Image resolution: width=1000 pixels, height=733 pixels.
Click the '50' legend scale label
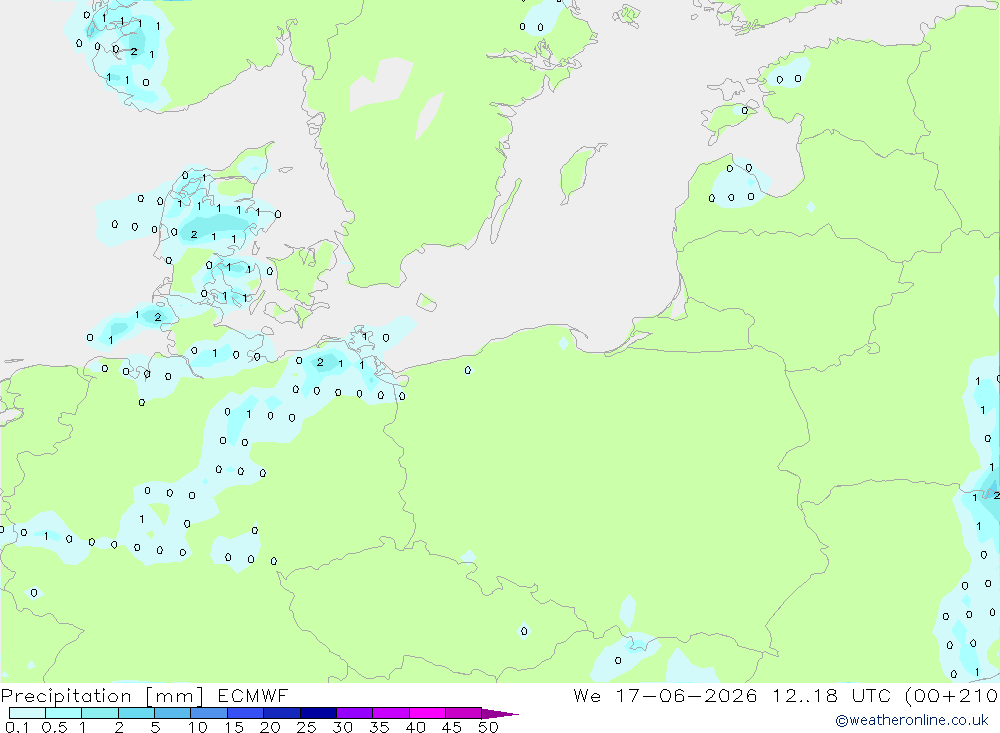pyautogui.click(x=488, y=727)
